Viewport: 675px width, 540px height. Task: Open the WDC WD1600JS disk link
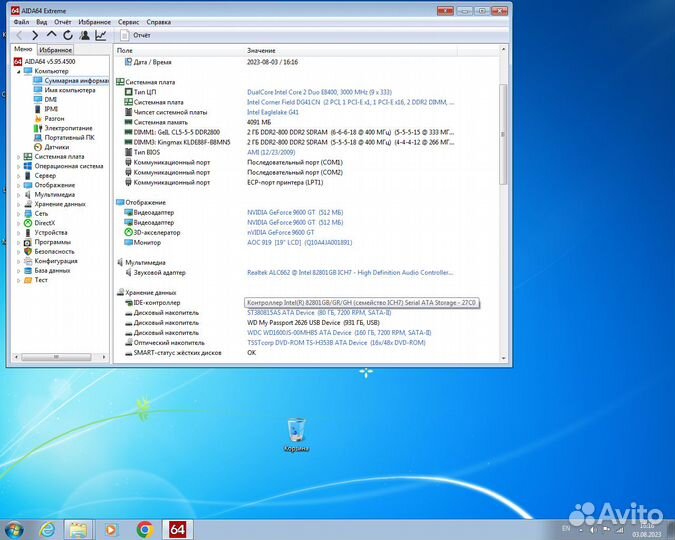point(339,332)
